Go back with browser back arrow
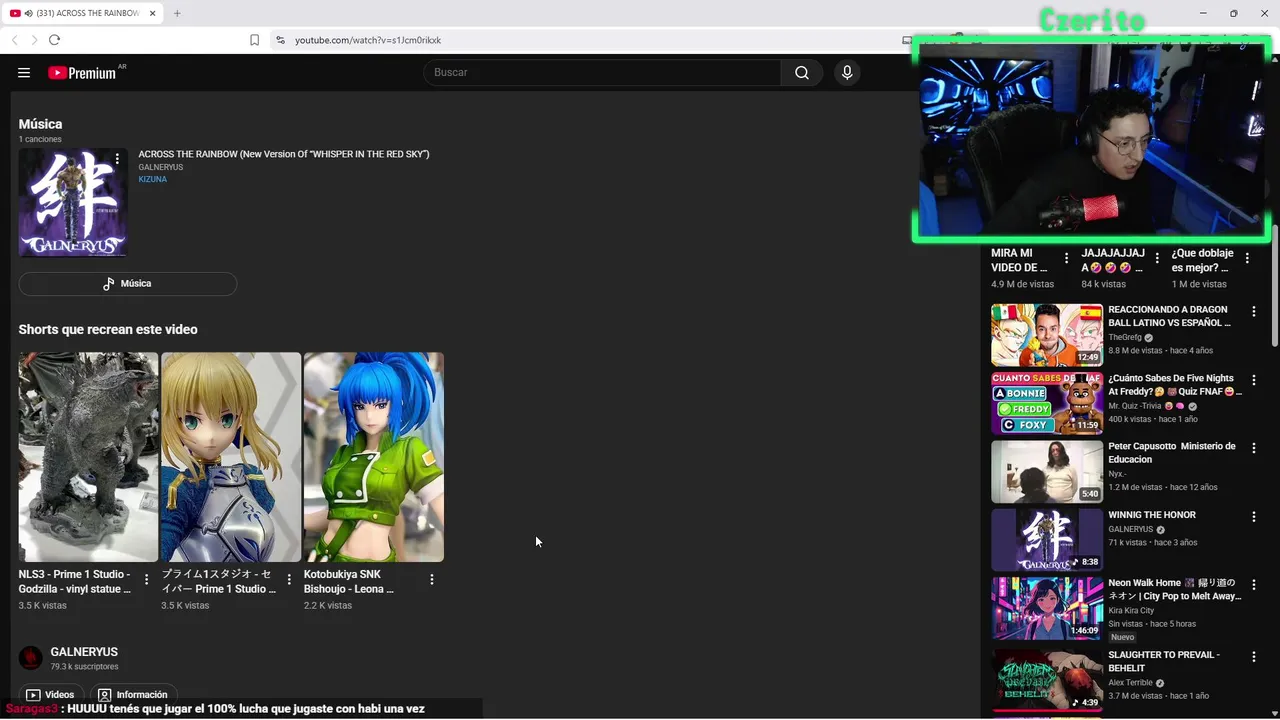 tap(14, 40)
